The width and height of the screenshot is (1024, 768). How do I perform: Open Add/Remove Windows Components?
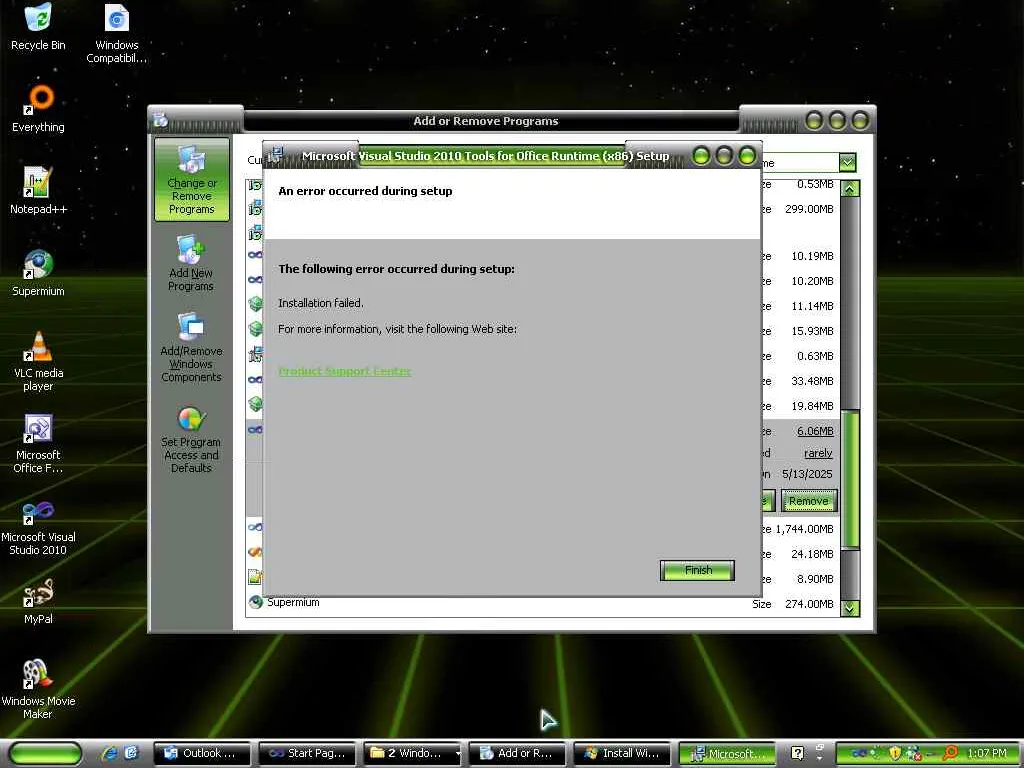click(x=191, y=347)
